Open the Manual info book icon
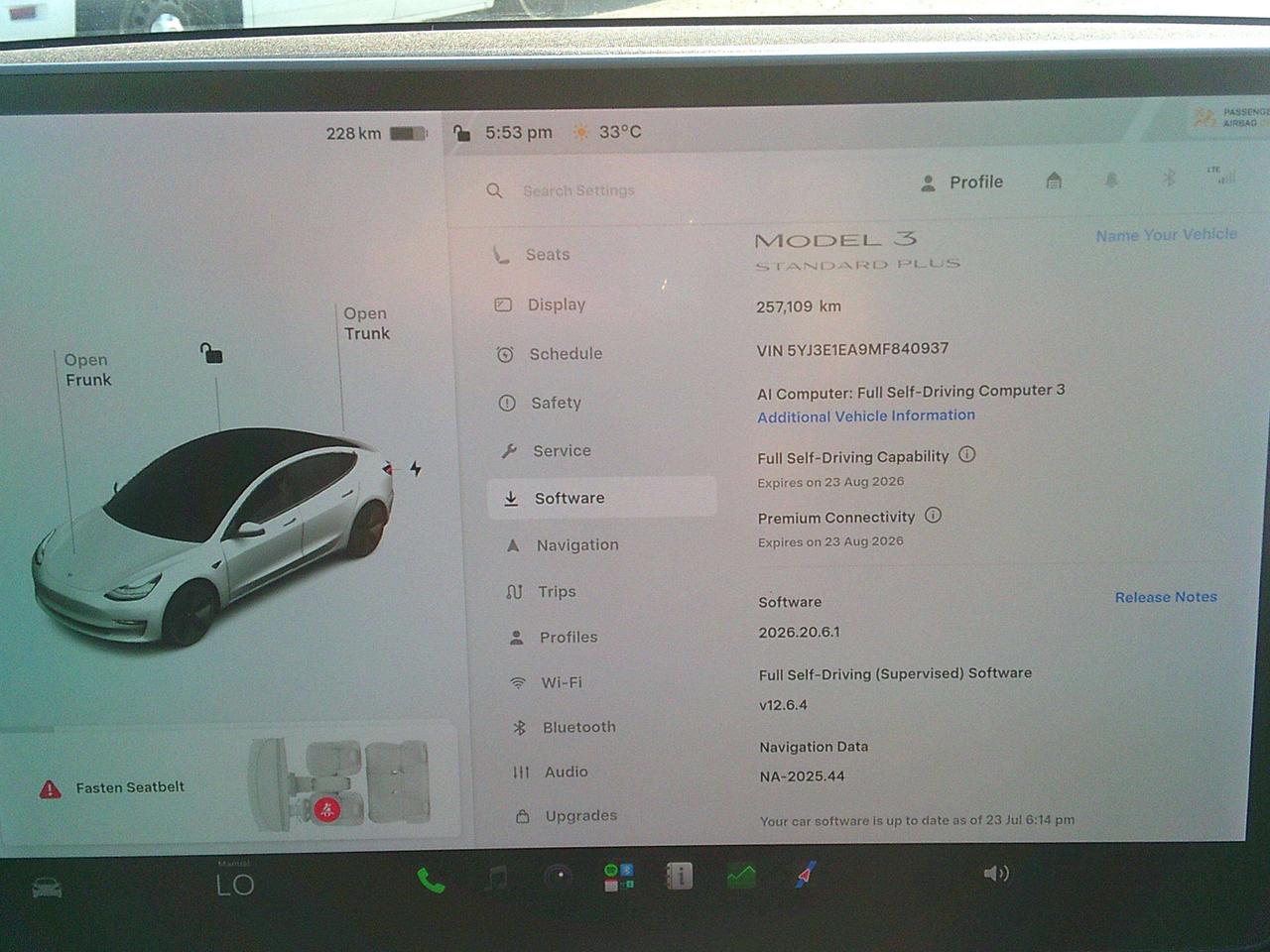 coord(680,876)
